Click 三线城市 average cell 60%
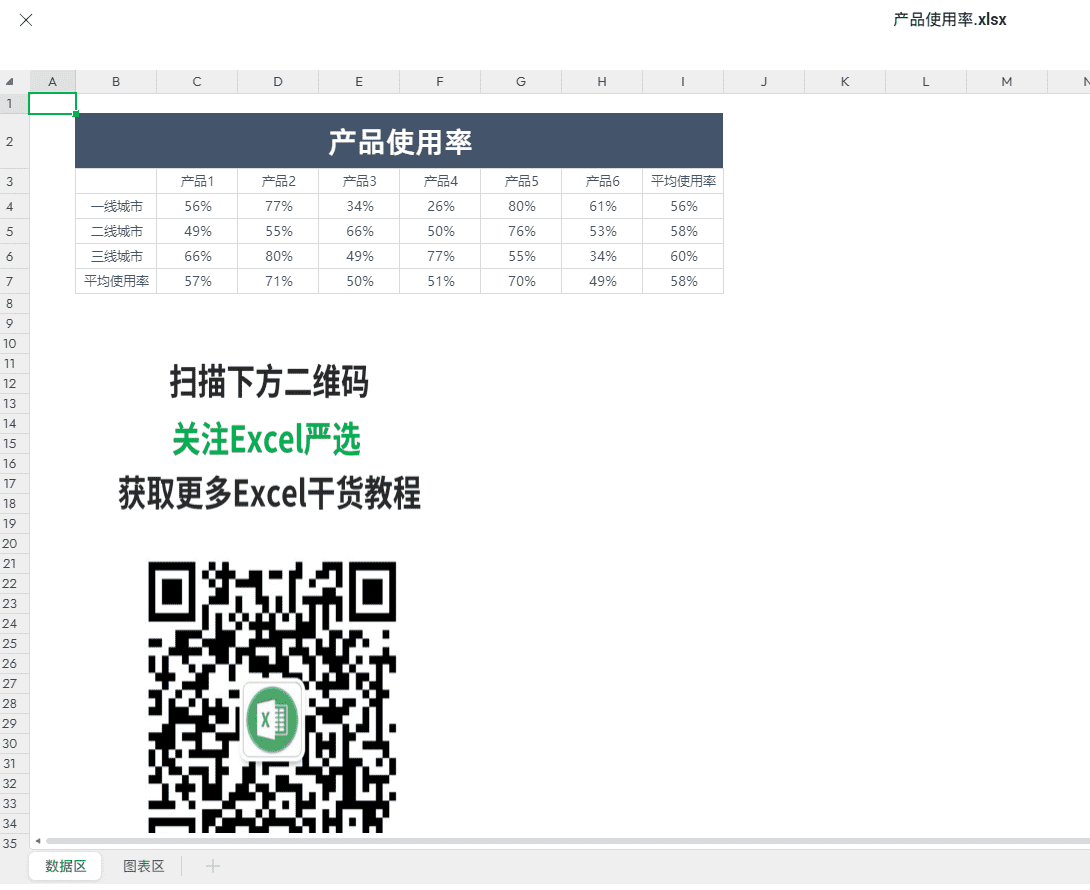The image size is (1090, 890). tap(683, 257)
